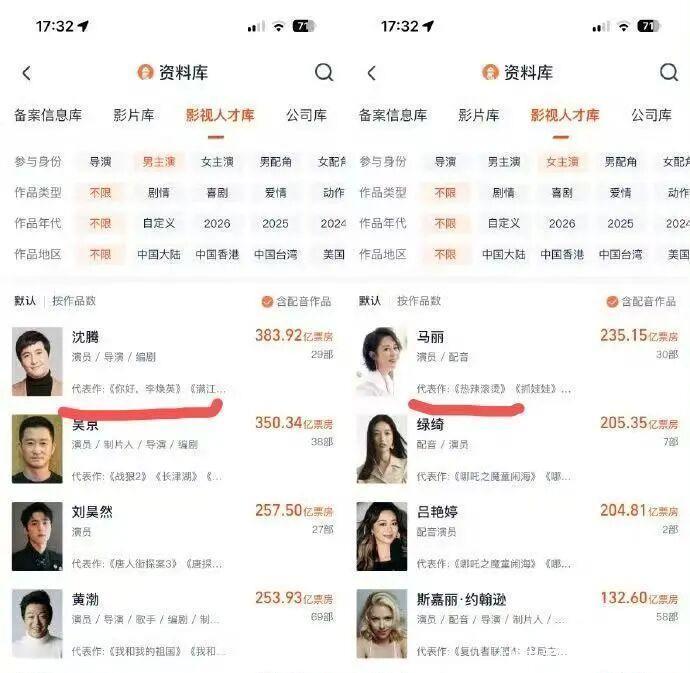Open 马丽 profile photo
Image resolution: width=690 pixels, height=673 pixels.
pos(382,361)
